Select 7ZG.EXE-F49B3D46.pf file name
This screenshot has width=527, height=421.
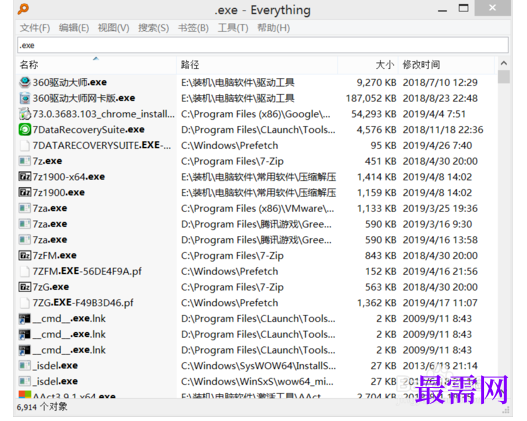click(x=83, y=303)
